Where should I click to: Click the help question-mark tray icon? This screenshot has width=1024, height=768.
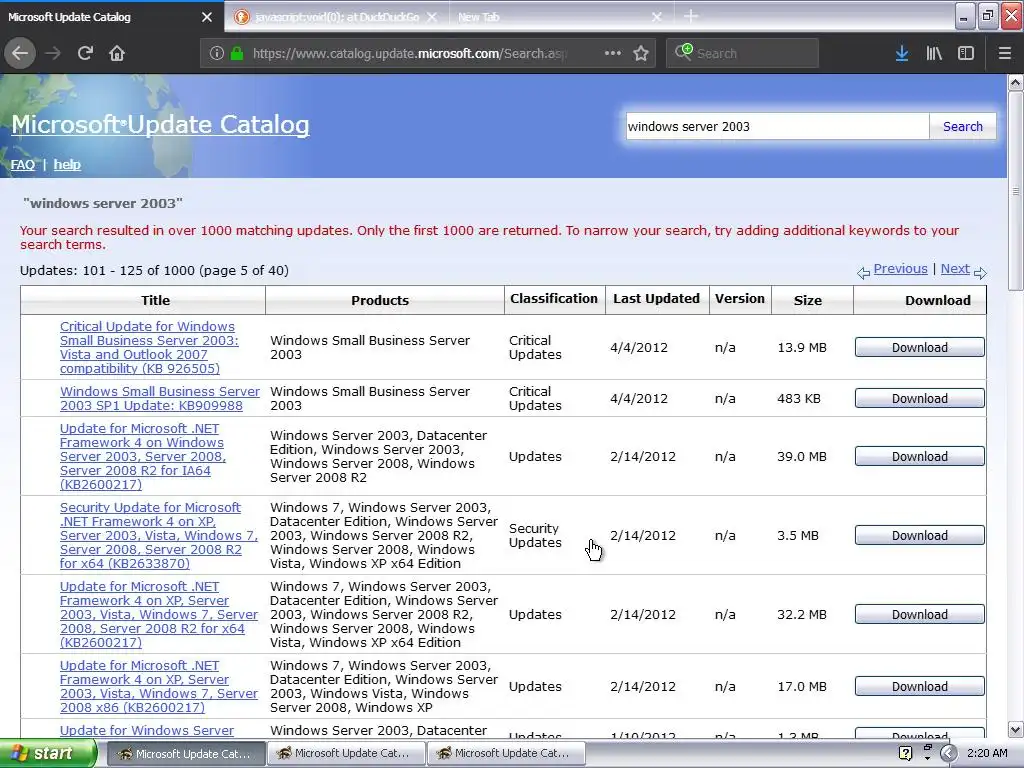905,753
